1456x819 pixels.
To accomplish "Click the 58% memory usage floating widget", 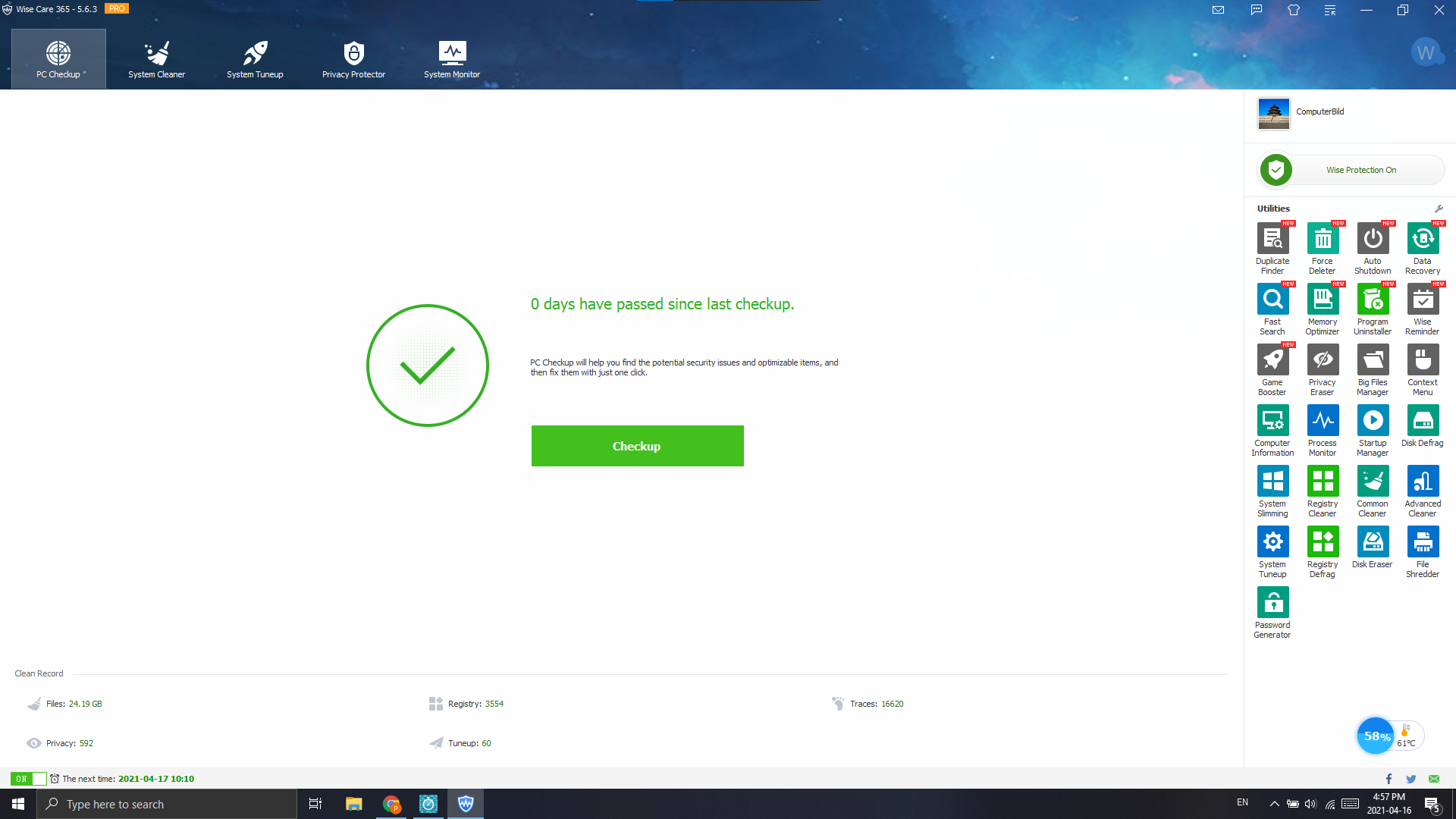I will click(1376, 736).
